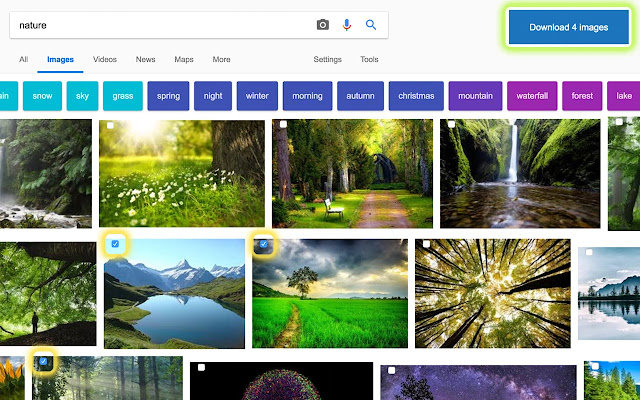Check the box on the mossy canyon waterfall image

point(451,124)
